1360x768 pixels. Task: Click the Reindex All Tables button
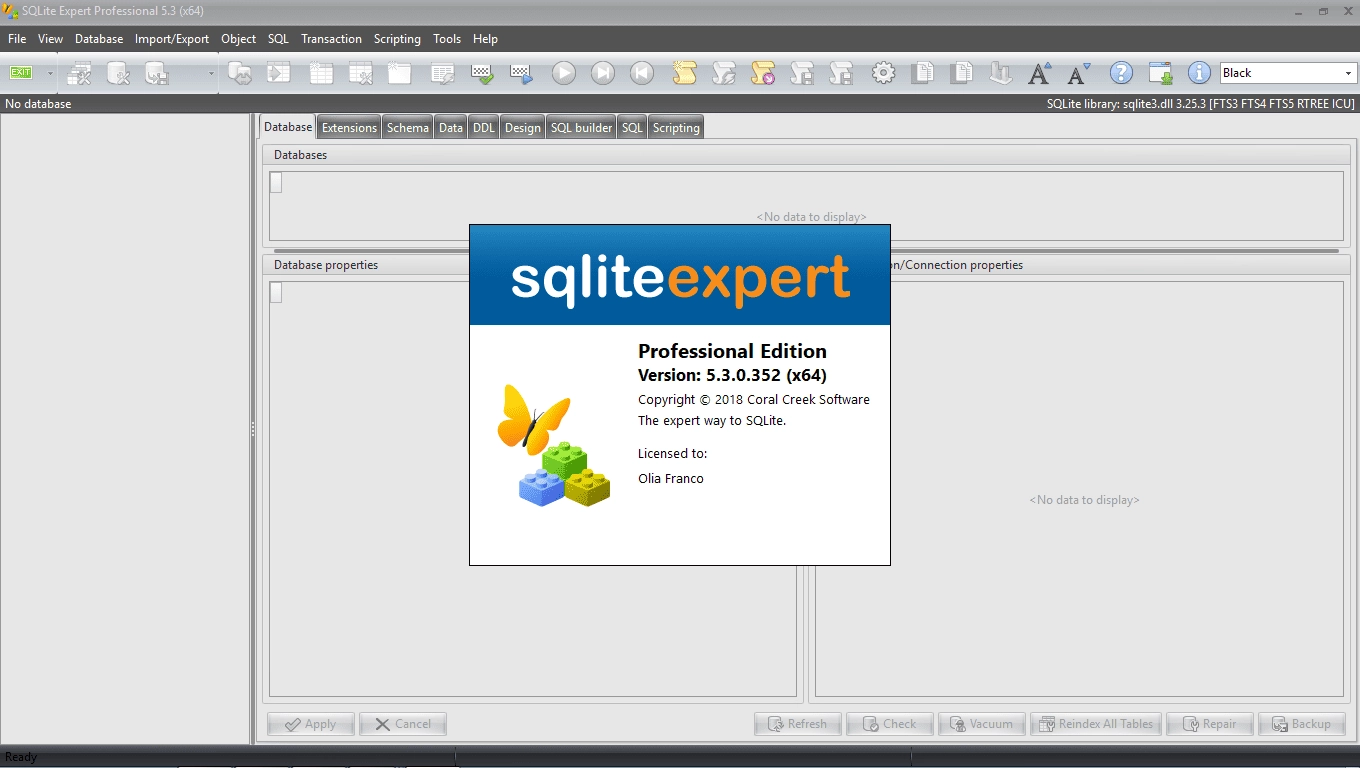click(x=1096, y=724)
